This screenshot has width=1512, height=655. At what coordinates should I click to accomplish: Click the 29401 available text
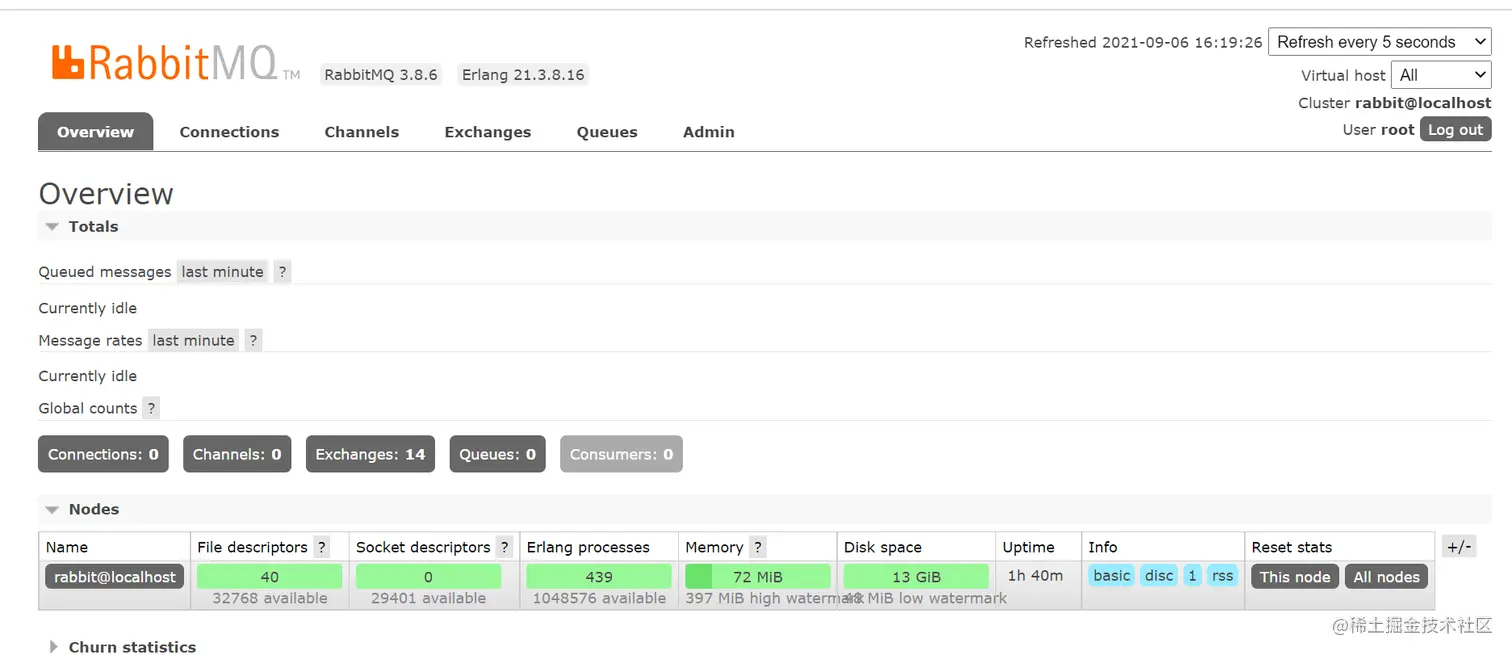[428, 598]
